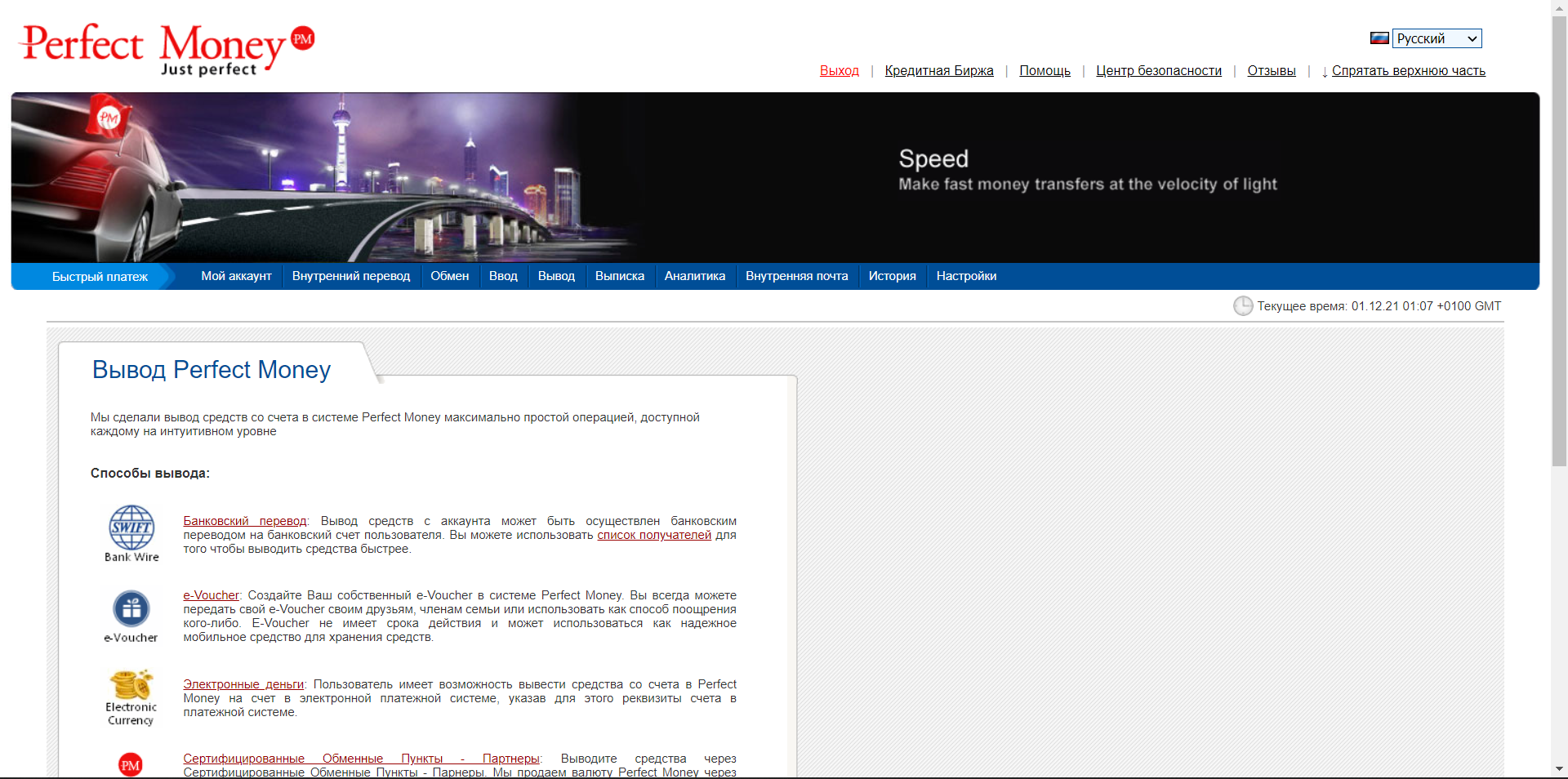
Task: Follow Сертифицированные Обменные Пункты - Партнеры link
Action: [x=361, y=759]
